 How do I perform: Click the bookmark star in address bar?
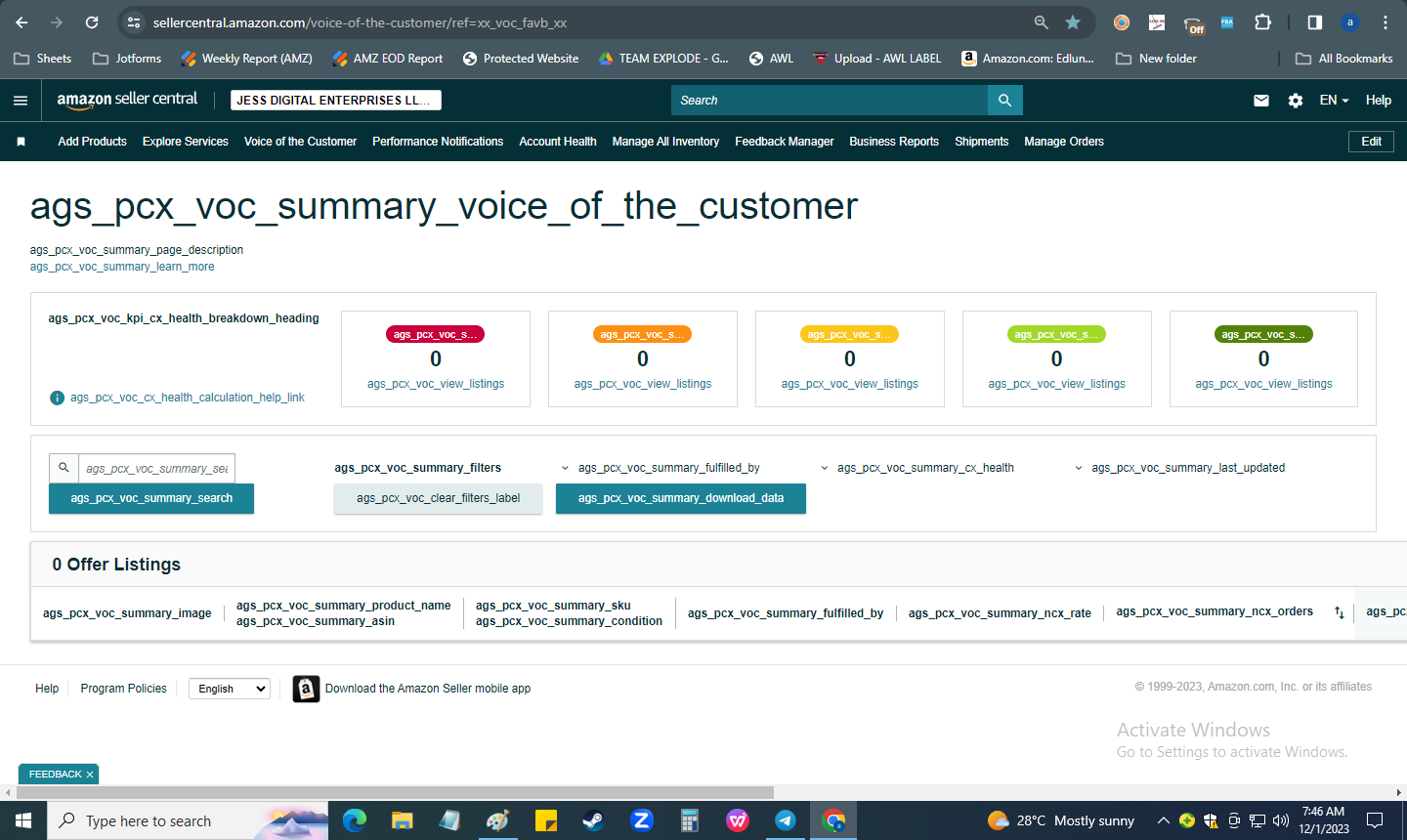1073,22
